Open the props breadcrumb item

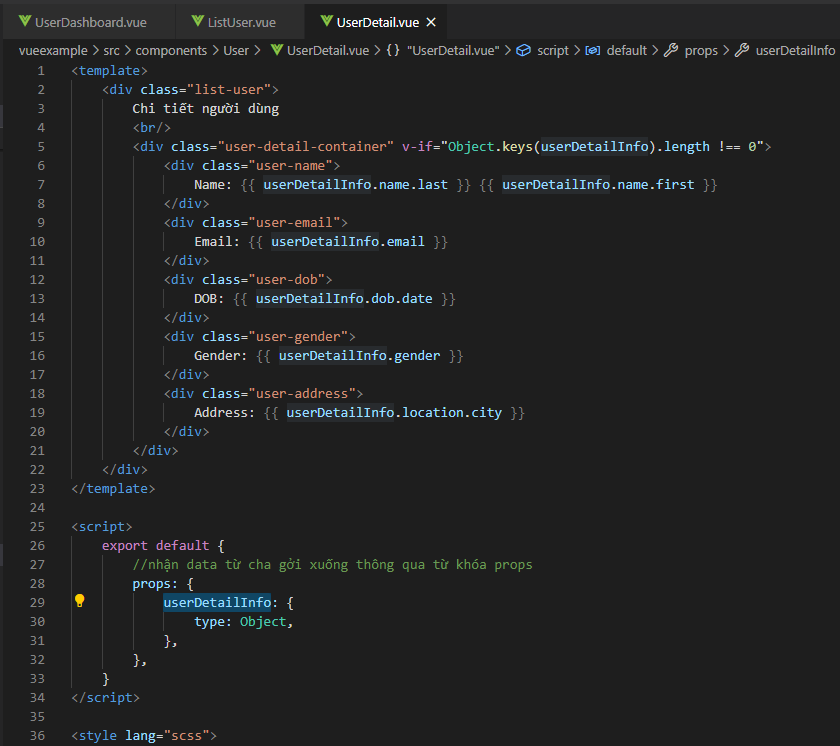pos(701,50)
